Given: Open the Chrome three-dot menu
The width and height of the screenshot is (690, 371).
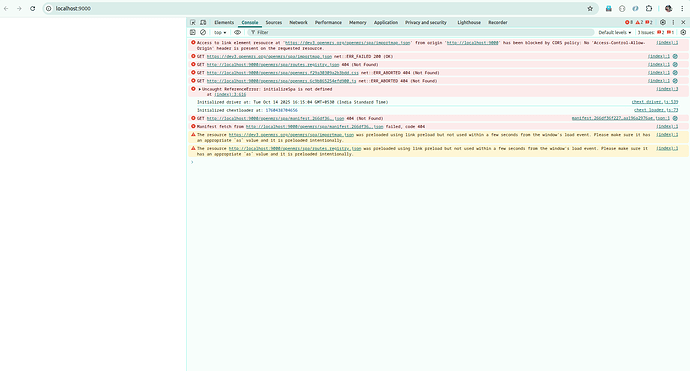Looking at the screenshot, I should point(683,8).
